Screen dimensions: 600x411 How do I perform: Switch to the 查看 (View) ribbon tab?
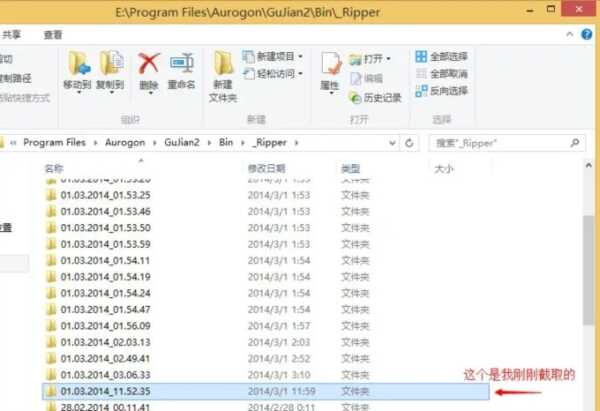click(x=53, y=34)
